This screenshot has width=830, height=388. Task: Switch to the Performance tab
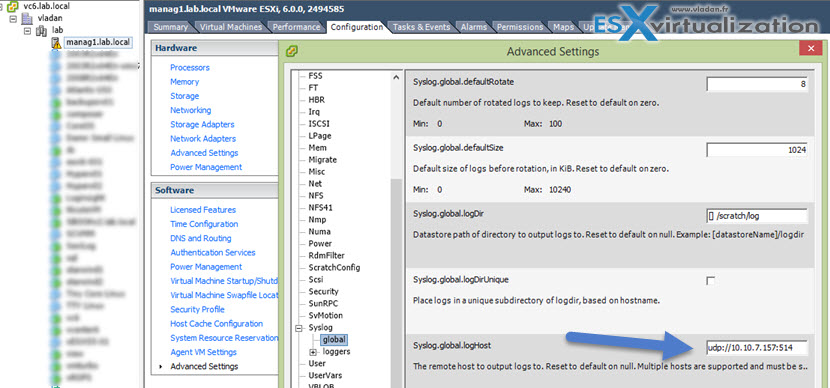tap(296, 27)
